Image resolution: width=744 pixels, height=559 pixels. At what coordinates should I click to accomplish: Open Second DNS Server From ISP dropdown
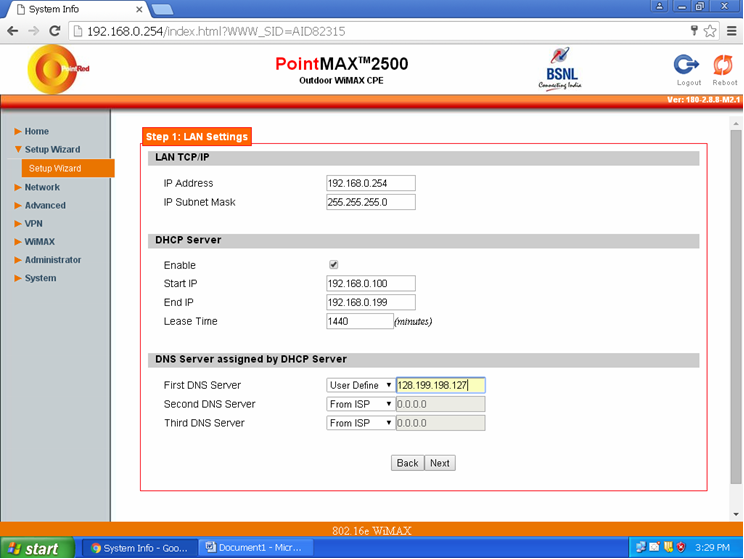point(360,404)
